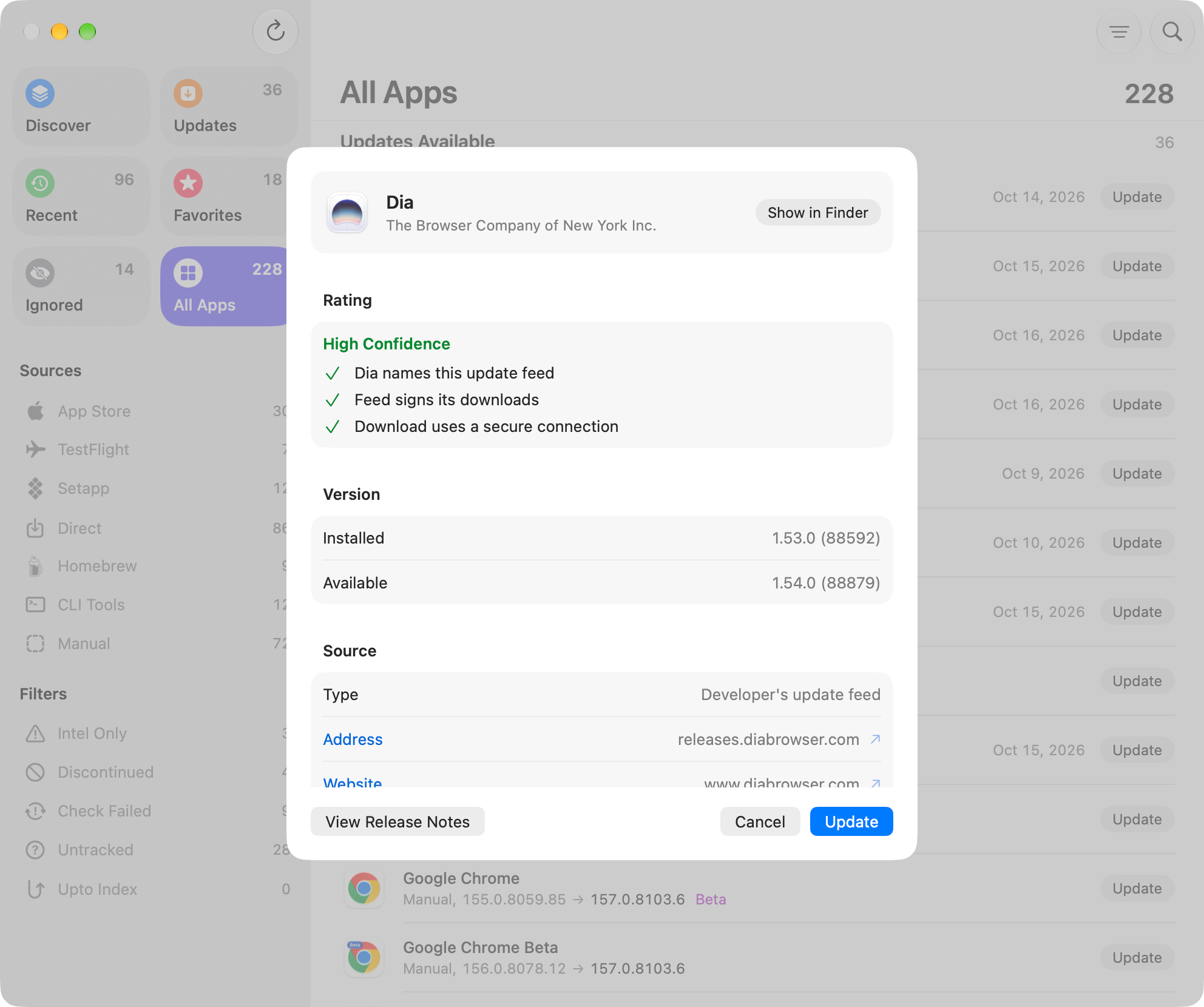Click the search magnifier icon

(1172, 31)
